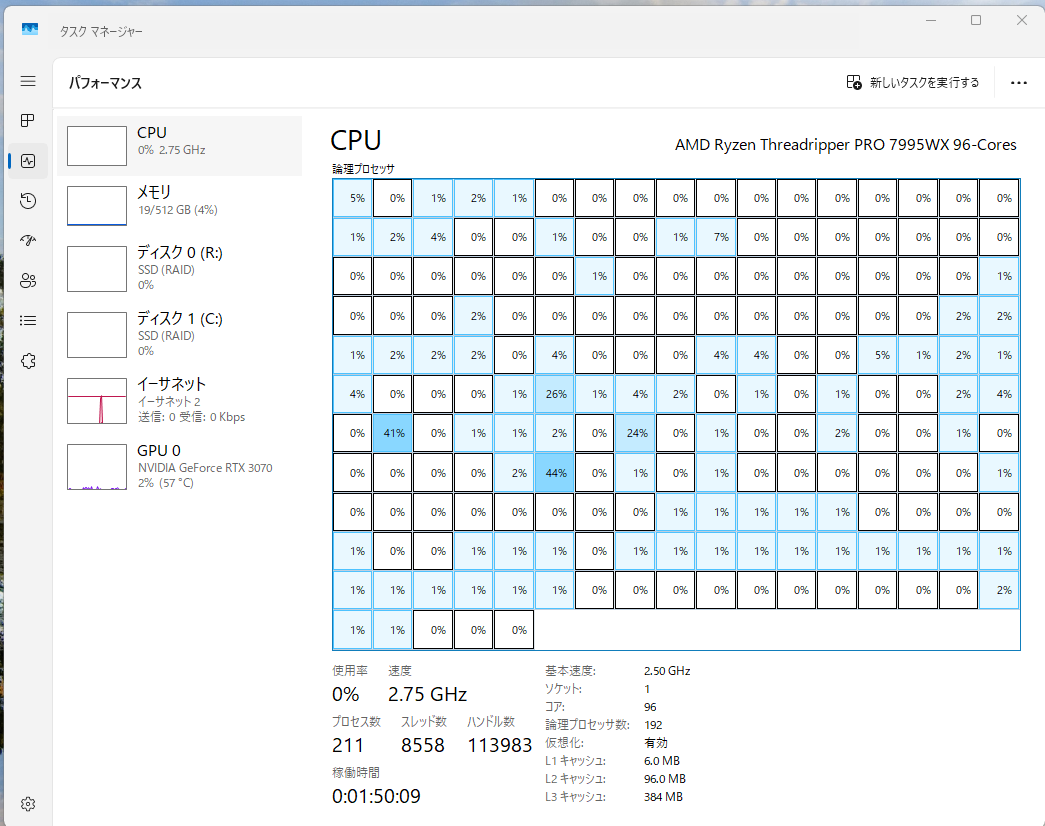Select ディスク 0 (R:) entry

click(x=179, y=269)
